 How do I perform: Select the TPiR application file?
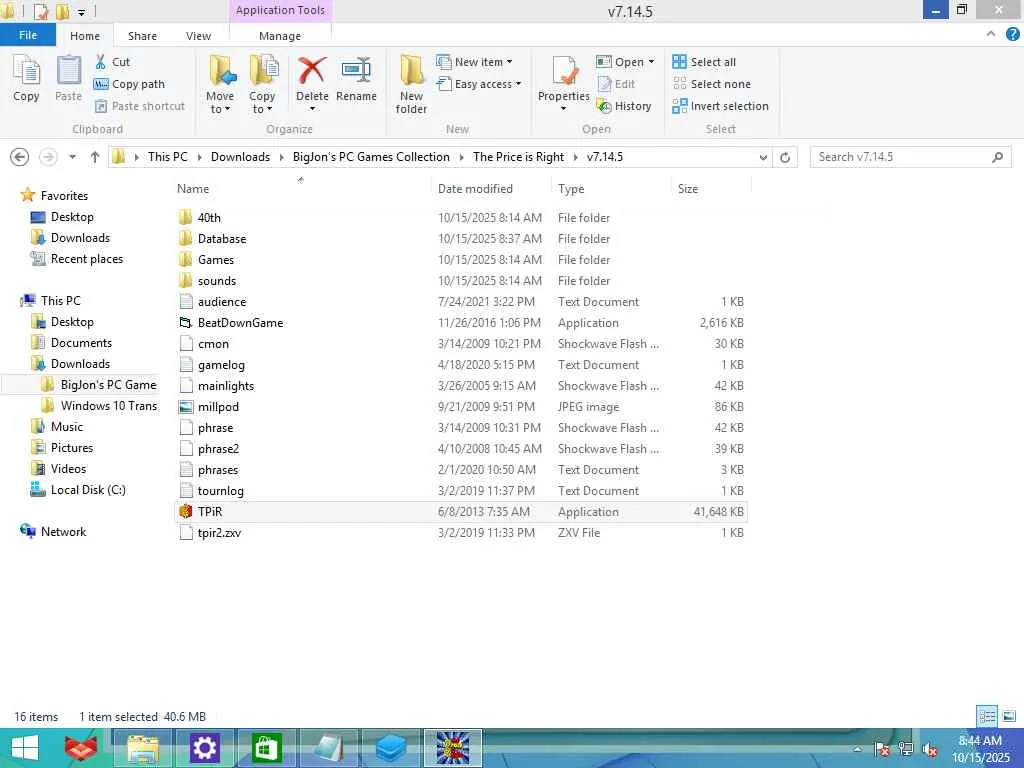click(x=461, y=512)
